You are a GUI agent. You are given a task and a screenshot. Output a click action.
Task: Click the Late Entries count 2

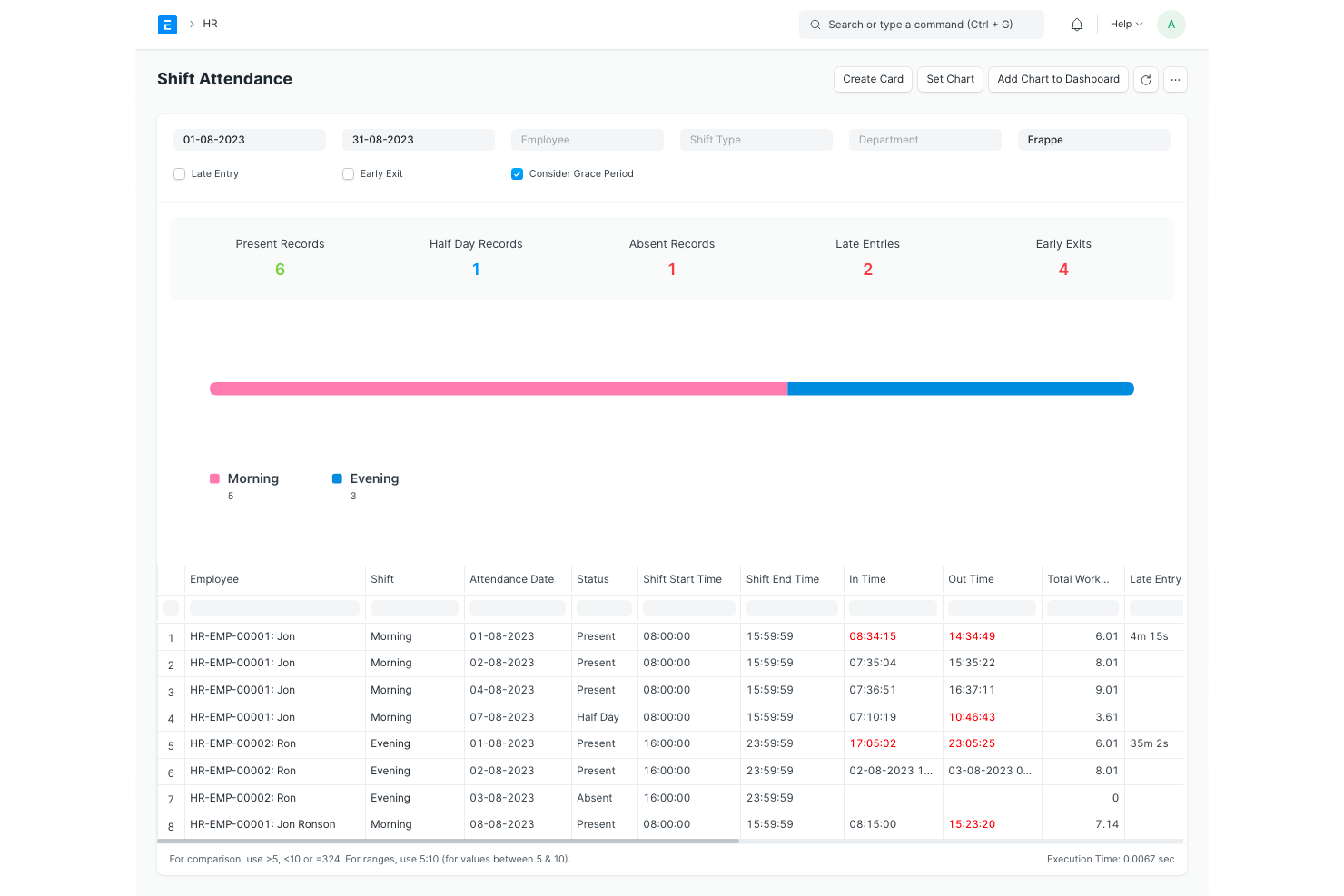(868, 270)
